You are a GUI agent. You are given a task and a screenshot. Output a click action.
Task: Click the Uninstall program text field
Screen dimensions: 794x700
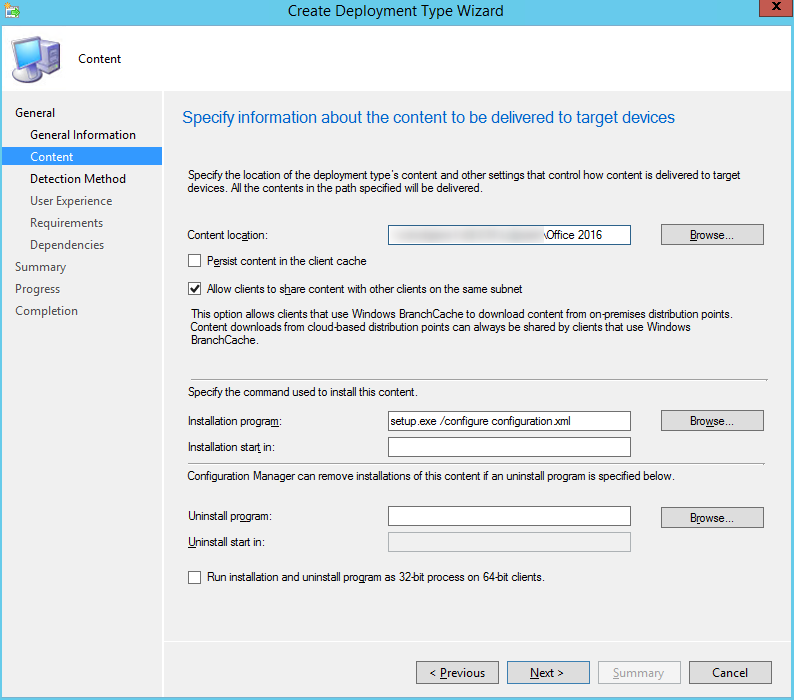[509, 516]
